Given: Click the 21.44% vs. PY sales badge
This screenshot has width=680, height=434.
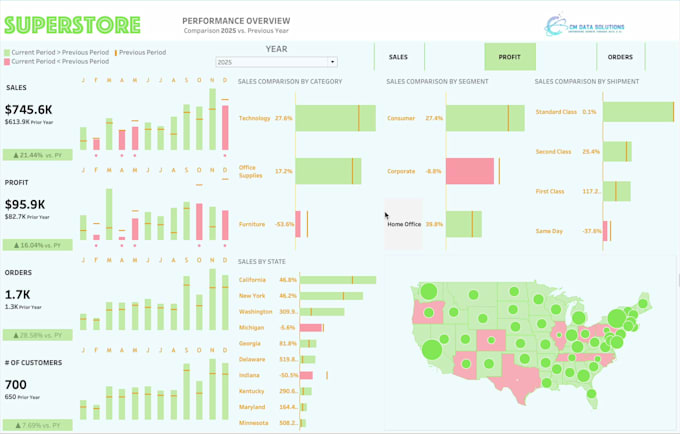Looking at the screenshot, I should click(38, 155).
